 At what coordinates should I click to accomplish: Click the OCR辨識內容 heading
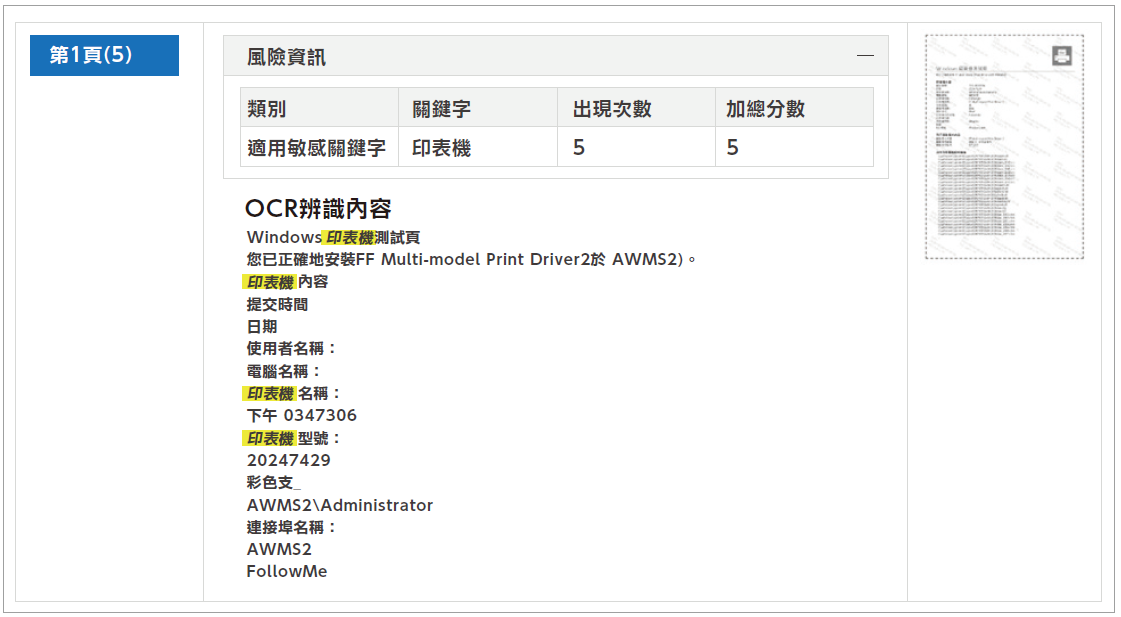(318, 209)
